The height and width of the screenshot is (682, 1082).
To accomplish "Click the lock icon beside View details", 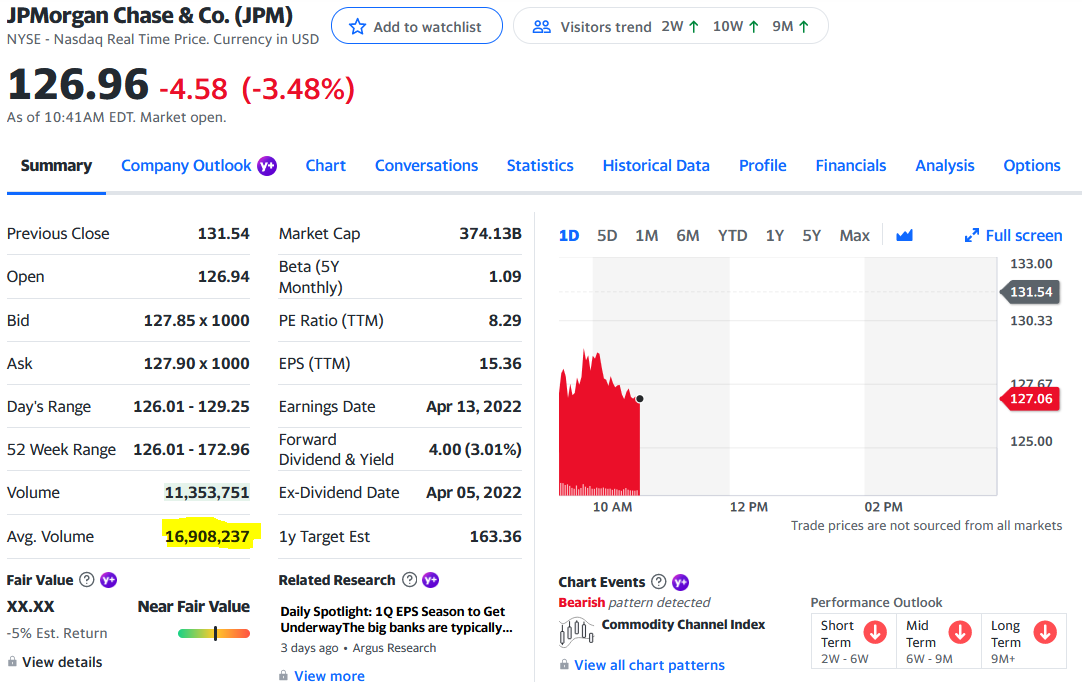I will [x=12, y=661].
